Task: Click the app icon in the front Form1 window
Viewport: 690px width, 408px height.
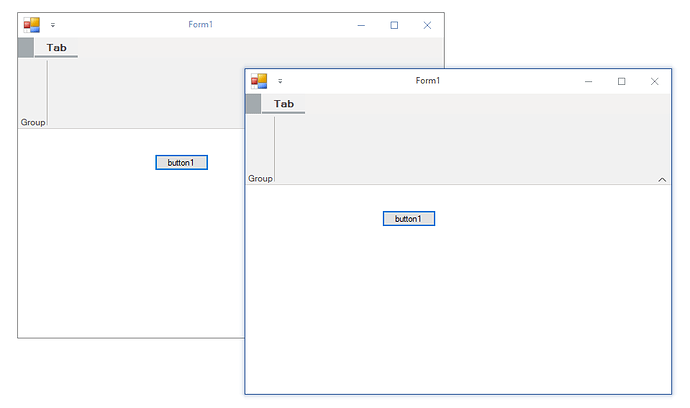Action: coord(259,81)
